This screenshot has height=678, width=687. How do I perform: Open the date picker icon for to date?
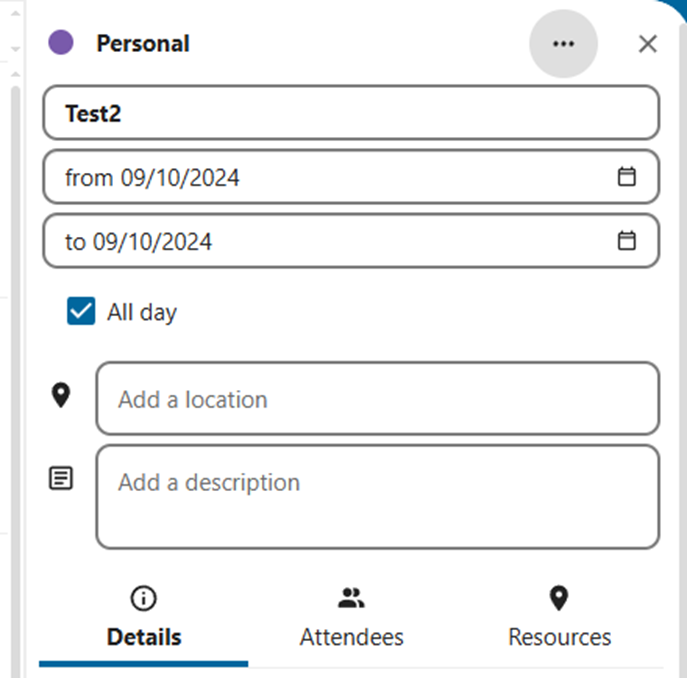tap(627, 241)
